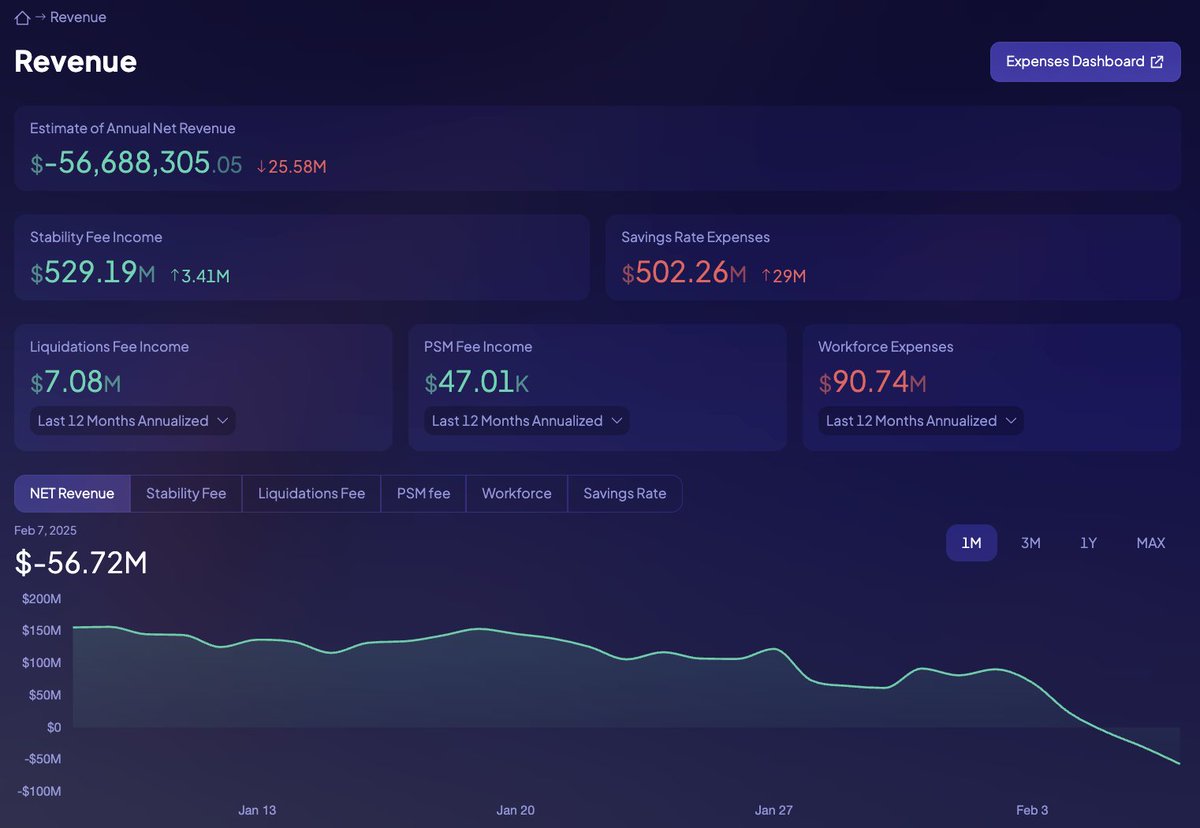Open the Liquidations Fee Income timeframe dropdown
The height and width of the screenshot is (828, 1200).
pyautogui.click(x=131, y=421)
